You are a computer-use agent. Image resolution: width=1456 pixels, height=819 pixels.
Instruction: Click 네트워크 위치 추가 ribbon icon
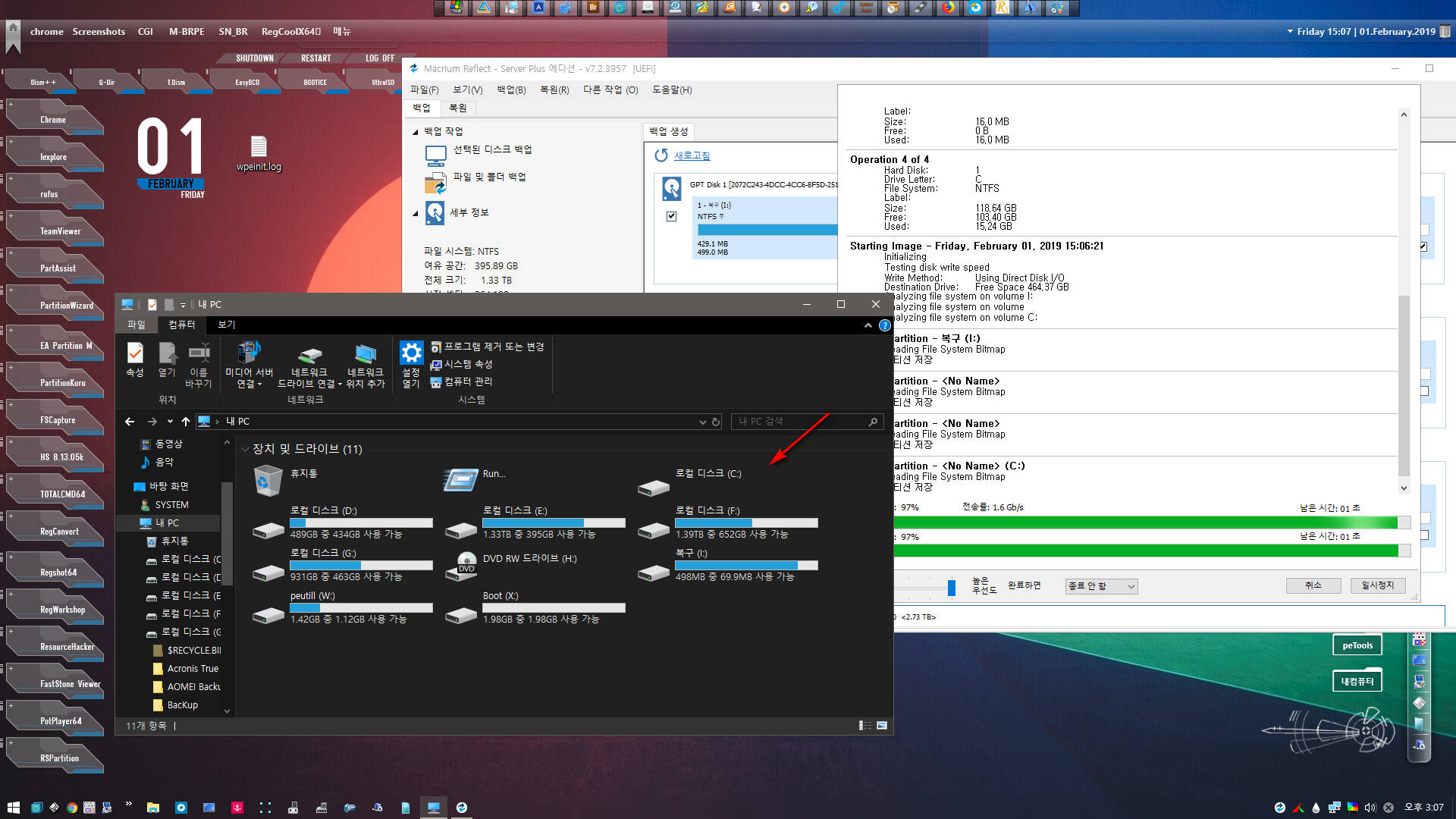[x=366, y=365]
